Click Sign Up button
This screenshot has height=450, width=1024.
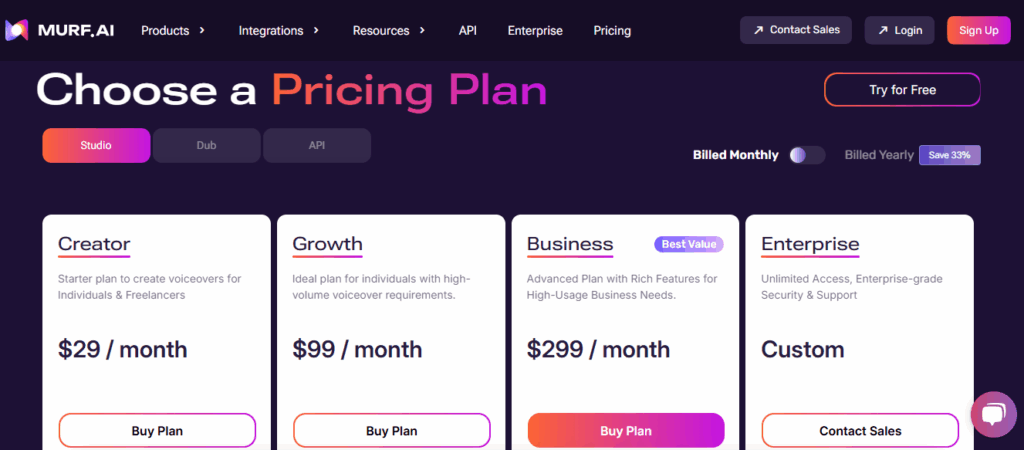(x=978, y=30)
